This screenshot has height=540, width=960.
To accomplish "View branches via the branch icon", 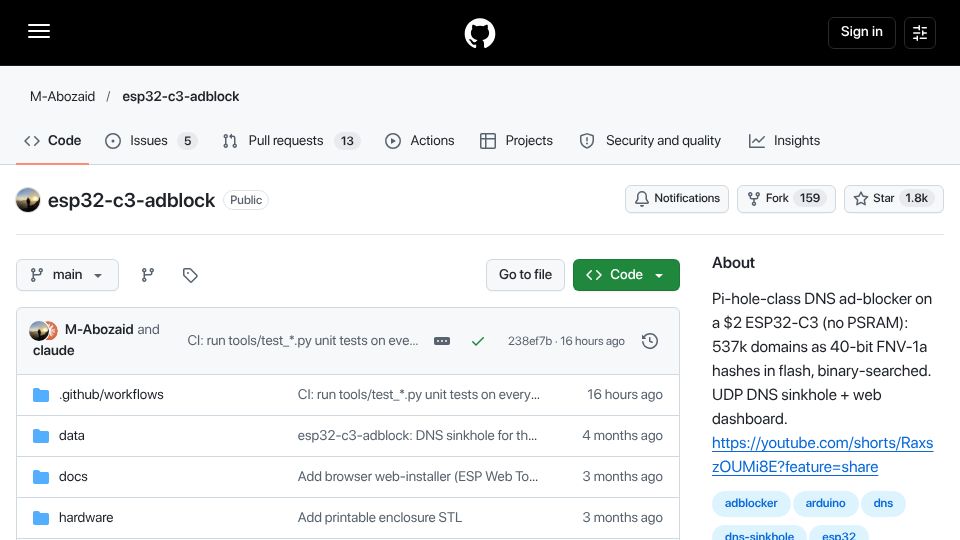I will 148,275.
